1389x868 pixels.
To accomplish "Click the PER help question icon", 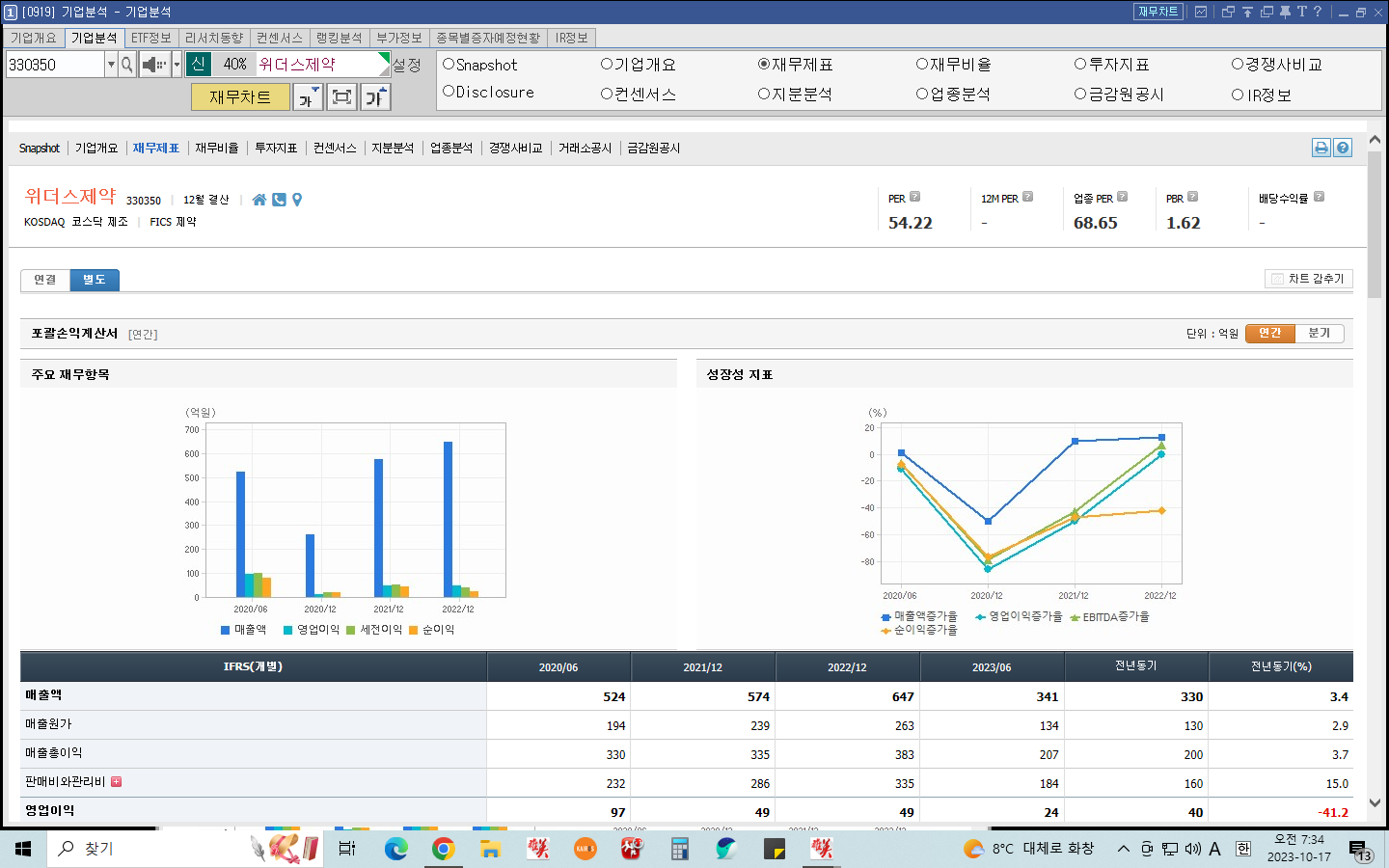I will (915, 197).
